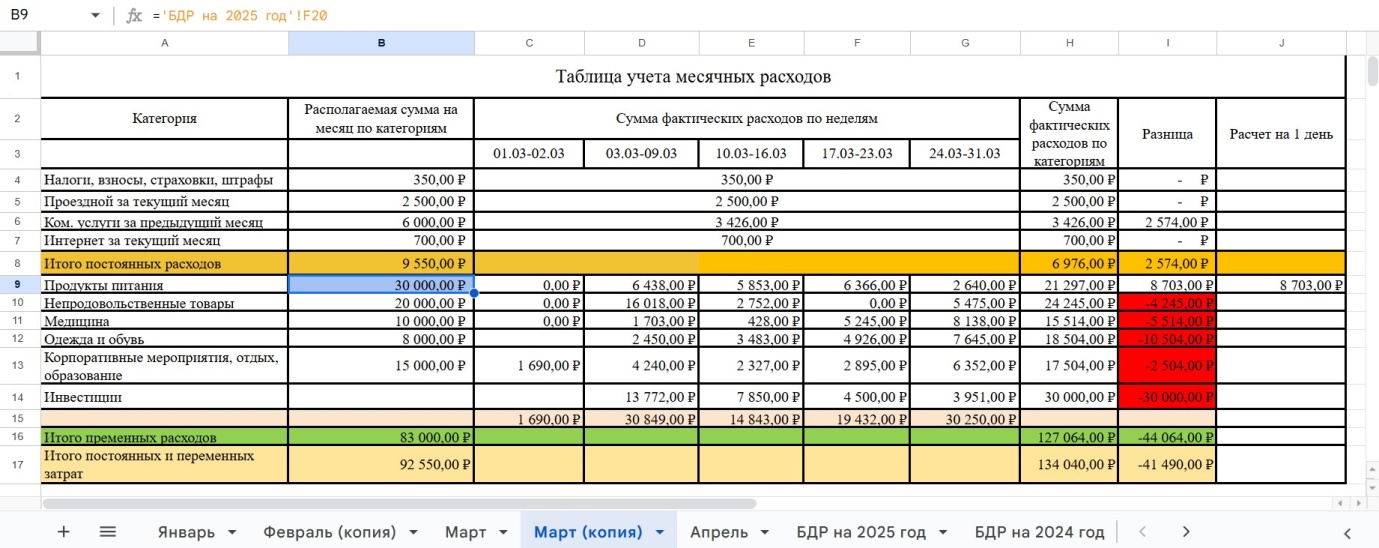Select column header H
Screen dimensions: 1379x548
pyautogui.click(x=1069, y=43)
